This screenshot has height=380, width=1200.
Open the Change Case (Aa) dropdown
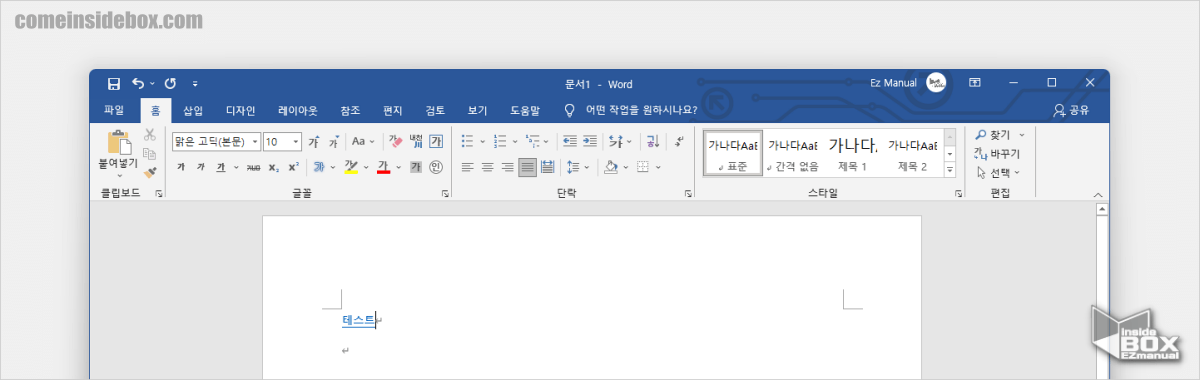(363, 141)
